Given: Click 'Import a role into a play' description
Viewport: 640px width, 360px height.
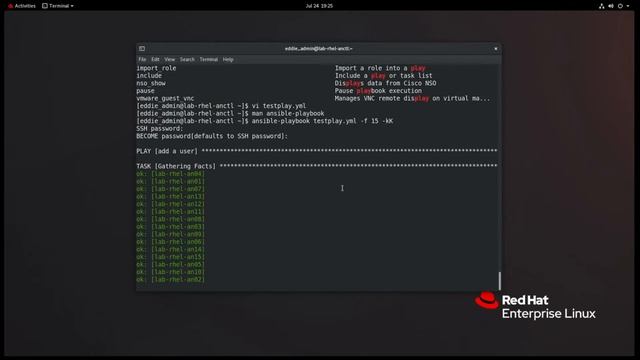Looking at the screenshot, I should [x=380, y=68].
